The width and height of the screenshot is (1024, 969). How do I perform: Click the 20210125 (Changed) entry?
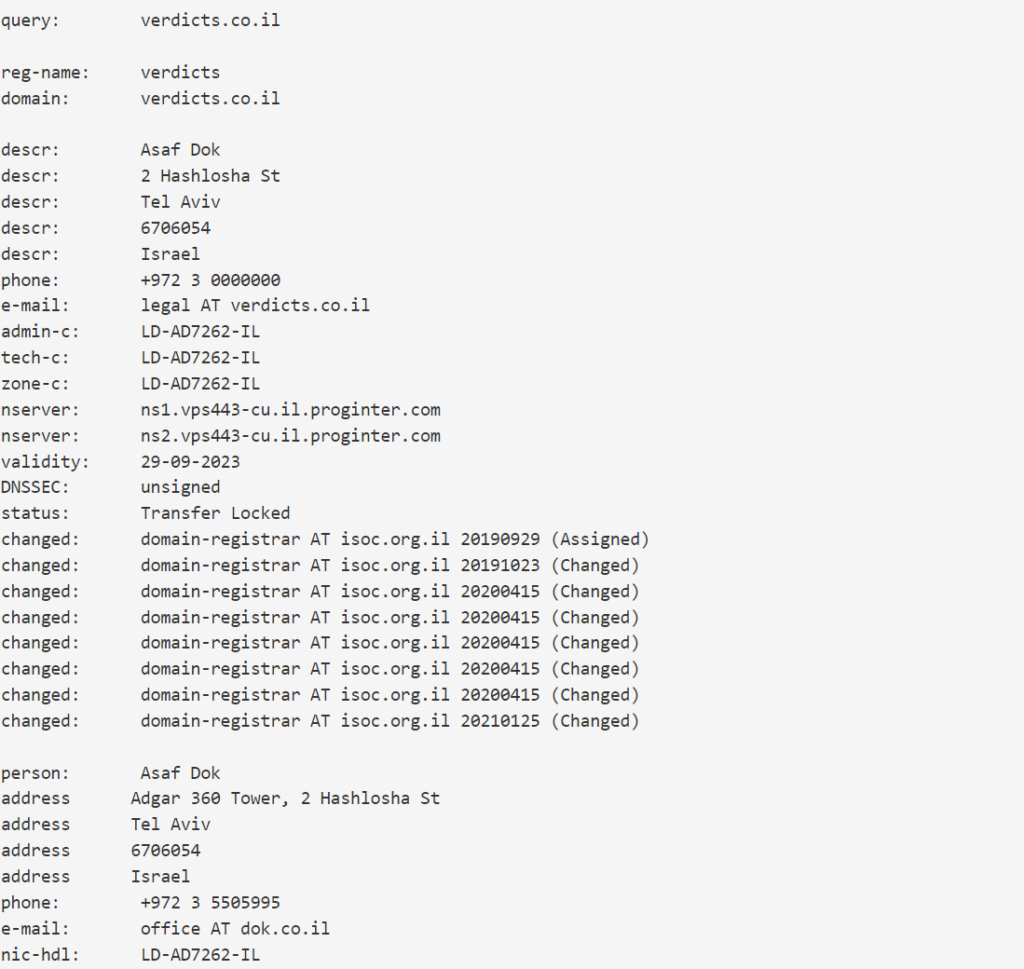(550, 721)
